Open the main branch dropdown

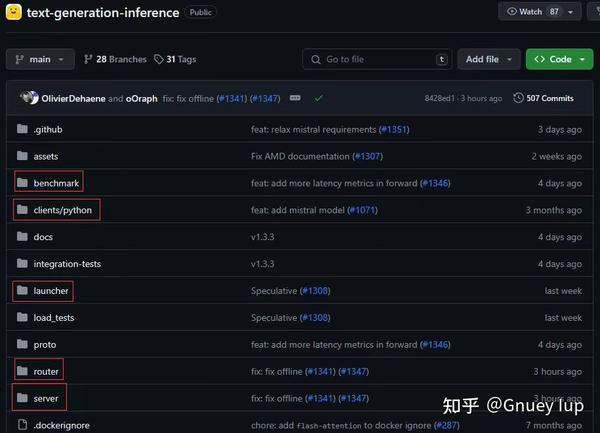point(39,59)
